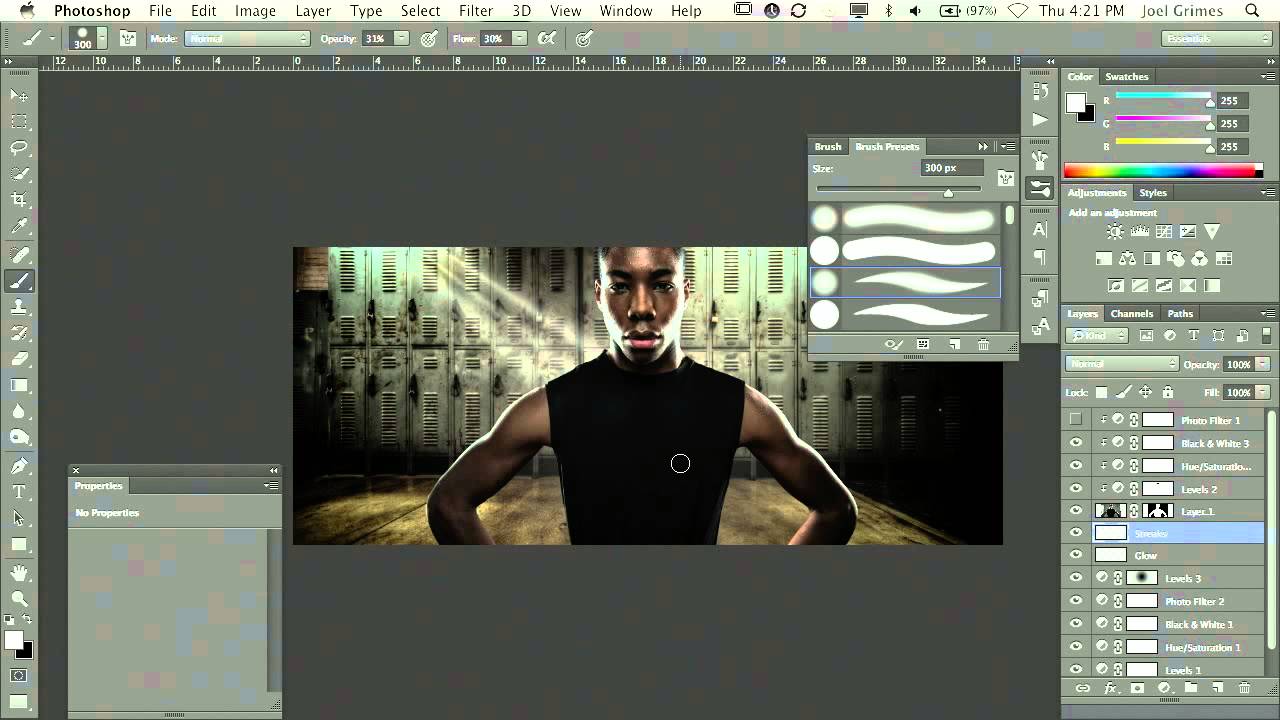Screen dimensions: 1280x720
Task: Open the layer blend mode dropdown
Action: click(x=1122, y=364)
